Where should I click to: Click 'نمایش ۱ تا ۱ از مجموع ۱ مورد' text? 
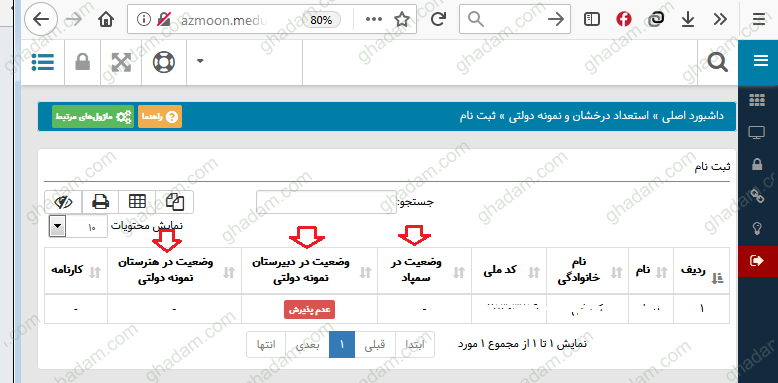(x=522, y=344)
